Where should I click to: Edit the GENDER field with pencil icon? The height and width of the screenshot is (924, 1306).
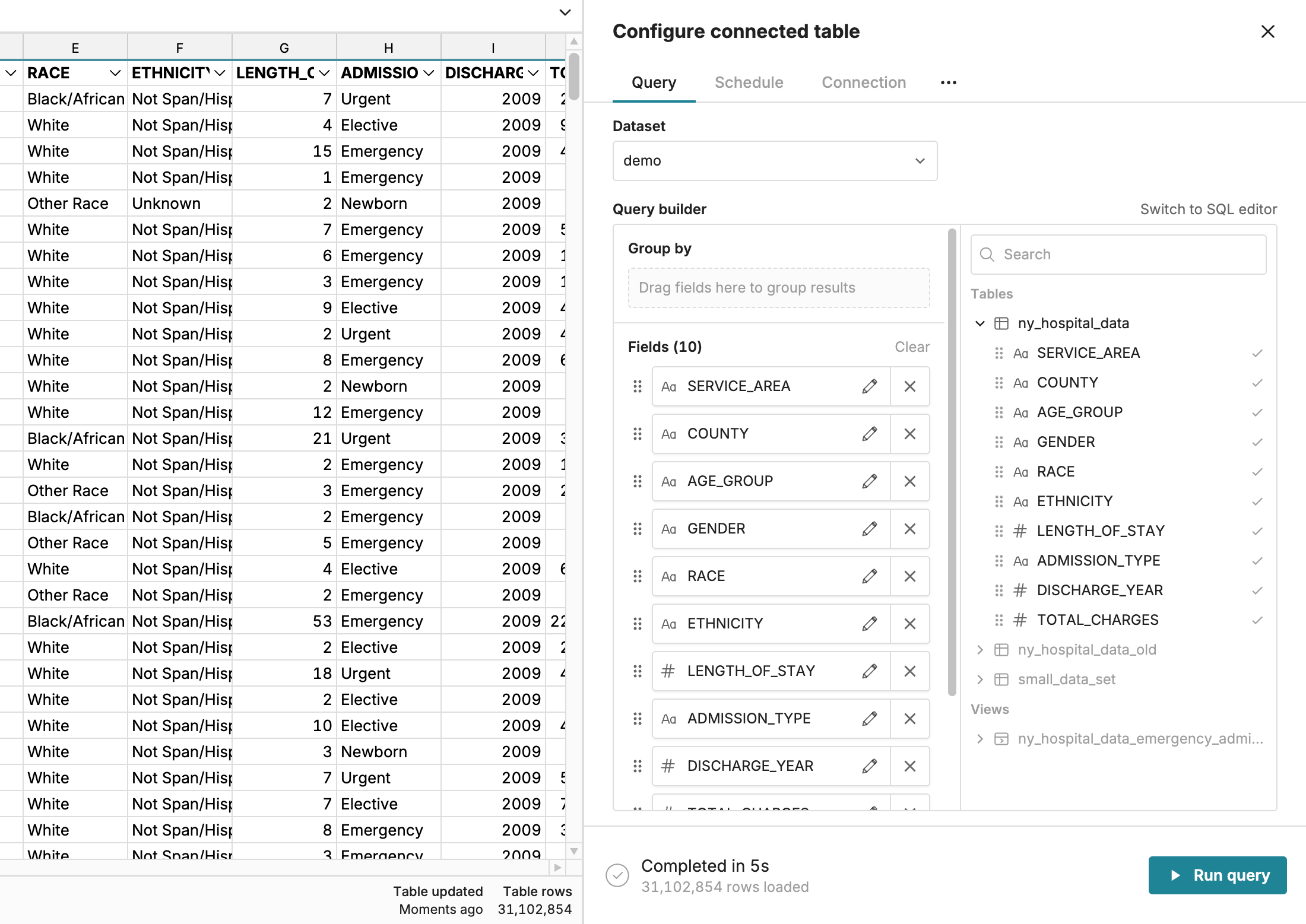click(870, 529)
